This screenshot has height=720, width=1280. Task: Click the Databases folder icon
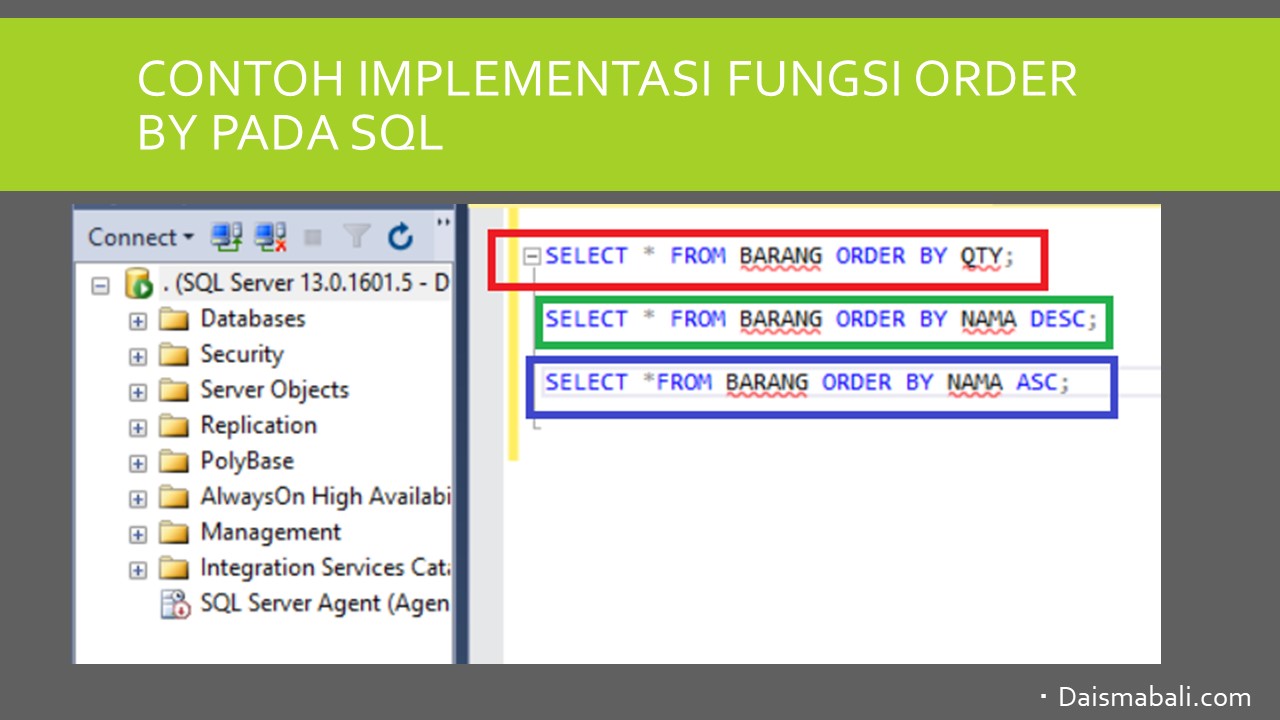click(x=174, y=320)
